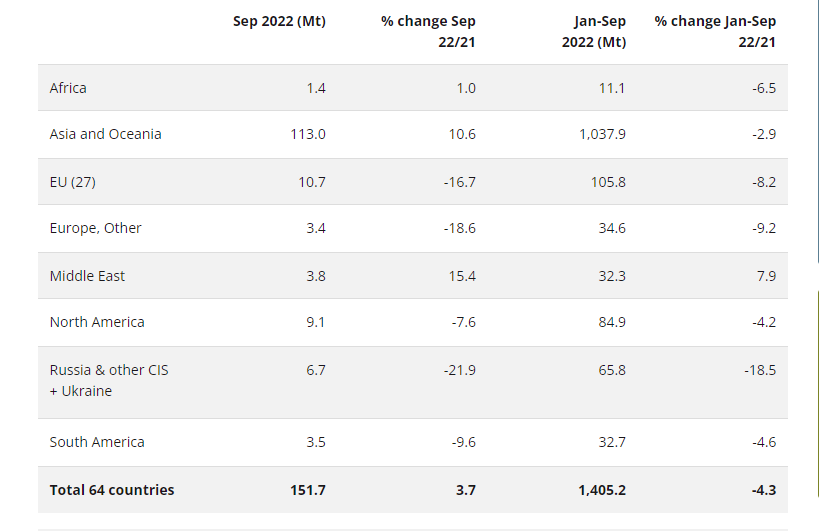819x531 pixels.
Task: Click the "% change Jan-Sep 22/21" header
Action: (715, 31)
